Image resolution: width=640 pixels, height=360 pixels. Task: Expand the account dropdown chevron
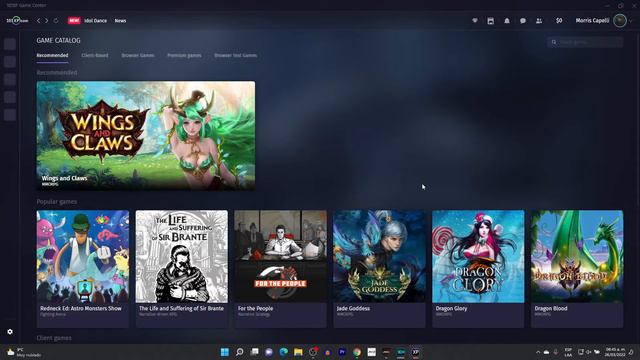point(631,20)
